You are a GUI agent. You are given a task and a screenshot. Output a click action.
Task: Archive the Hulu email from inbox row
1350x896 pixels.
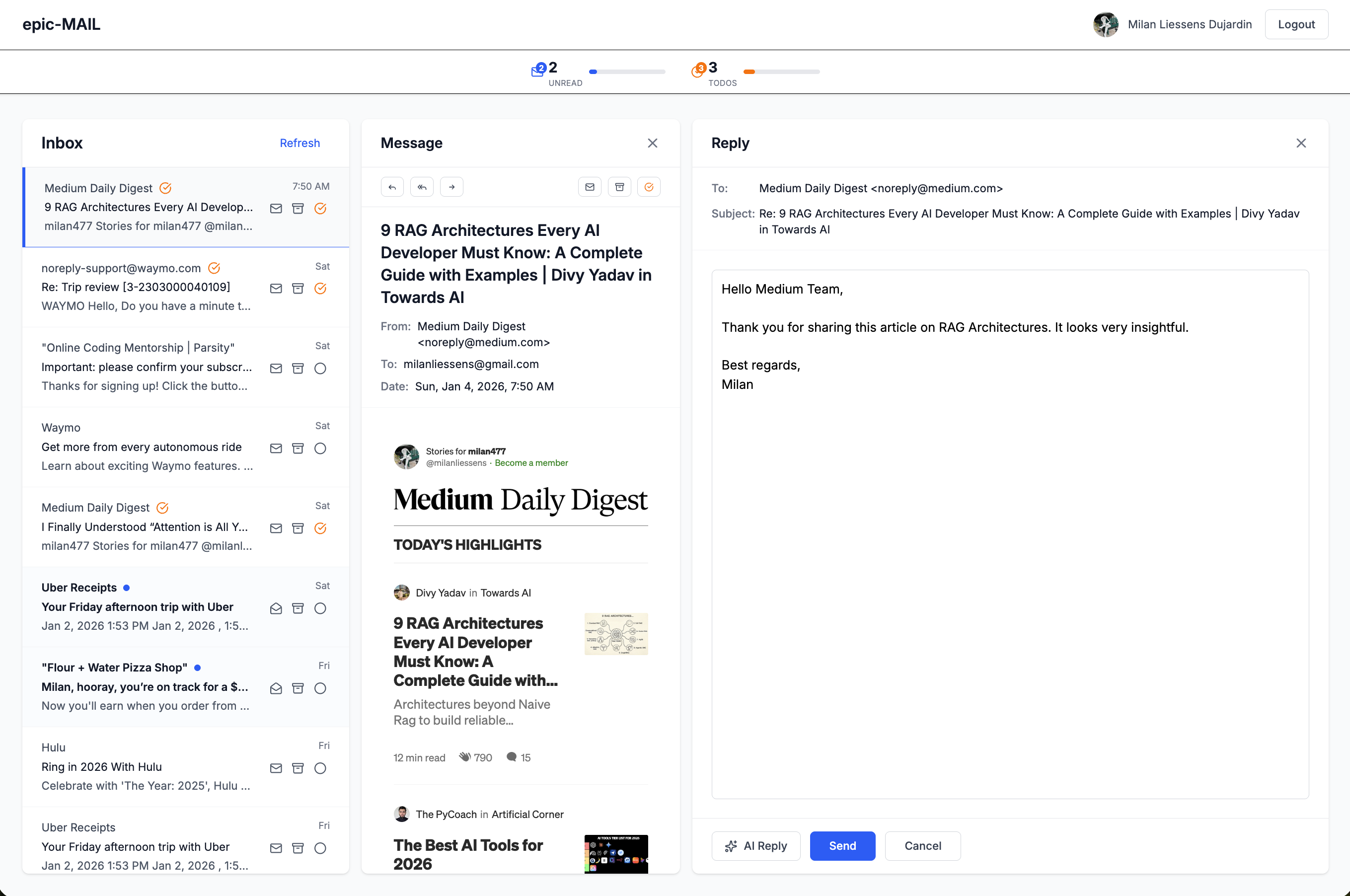coord(298,768)
